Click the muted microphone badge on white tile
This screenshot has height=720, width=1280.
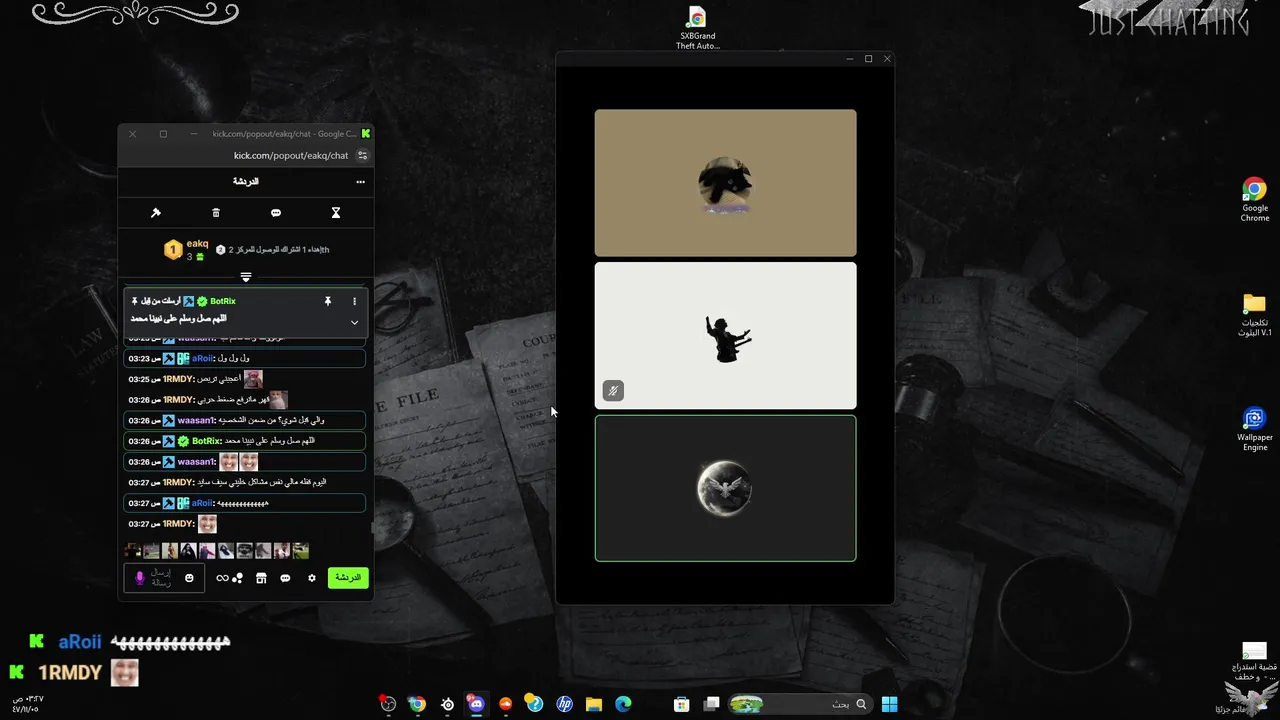point(613,391)
